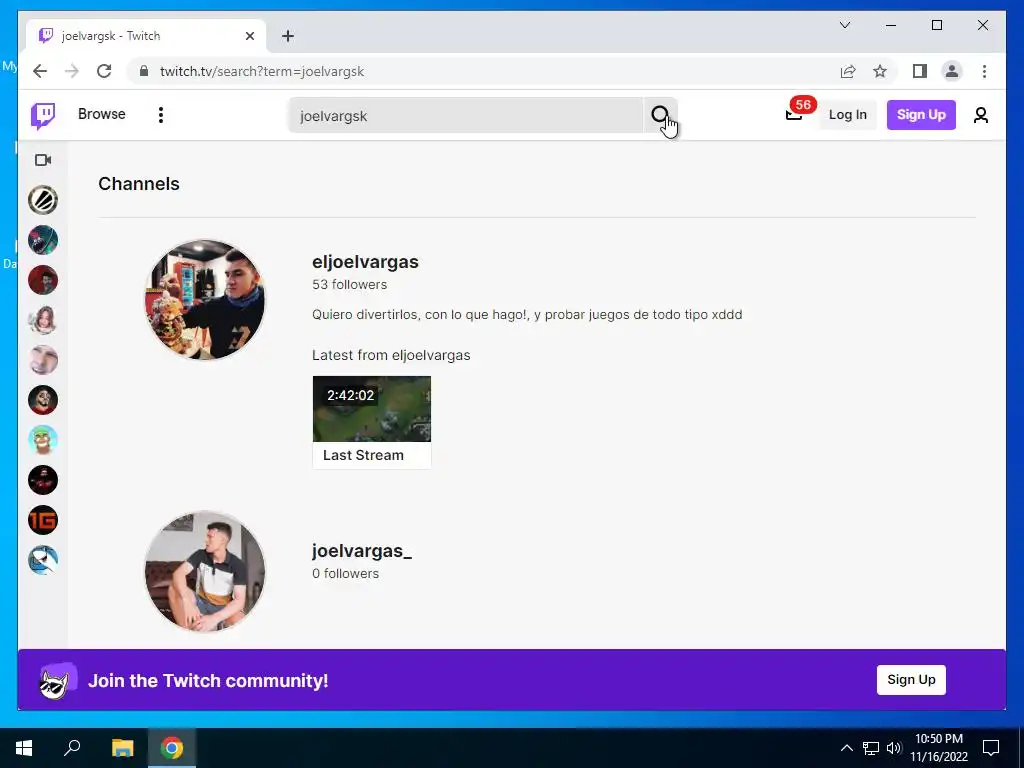Open File Explorer from taskbar
Screen dimensions: 1024x768
click(x=122, y=748)
